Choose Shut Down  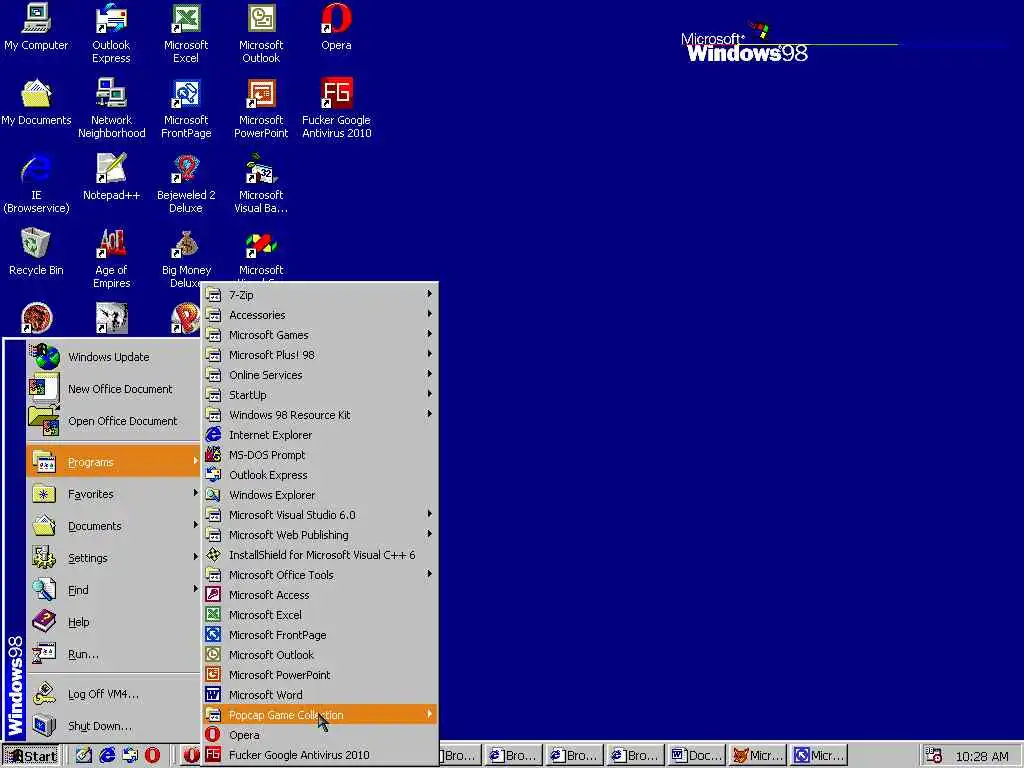(x=114, y=726)
